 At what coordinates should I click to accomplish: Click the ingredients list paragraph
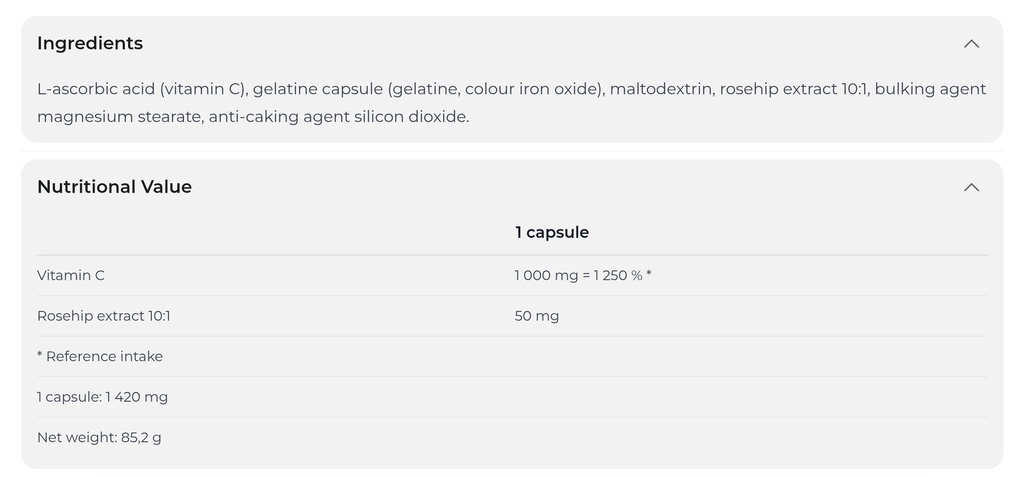511,103
